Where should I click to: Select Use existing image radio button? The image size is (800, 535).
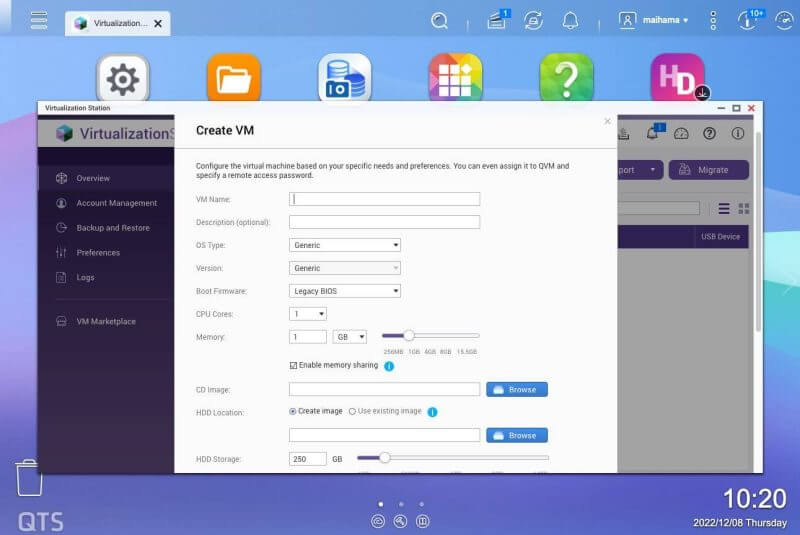(x=352, y=411)
